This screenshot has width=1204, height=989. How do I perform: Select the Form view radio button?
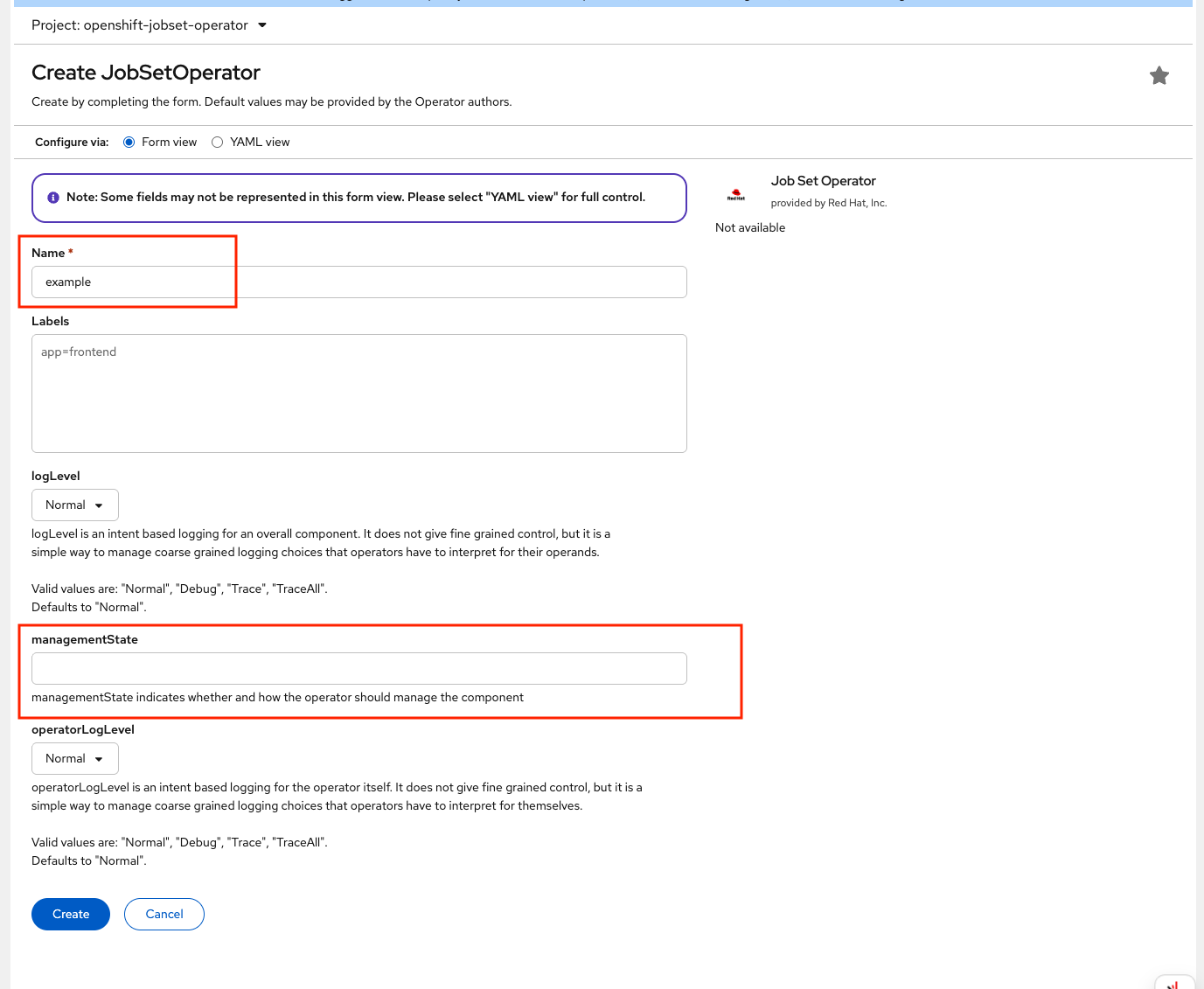point(129,143)
